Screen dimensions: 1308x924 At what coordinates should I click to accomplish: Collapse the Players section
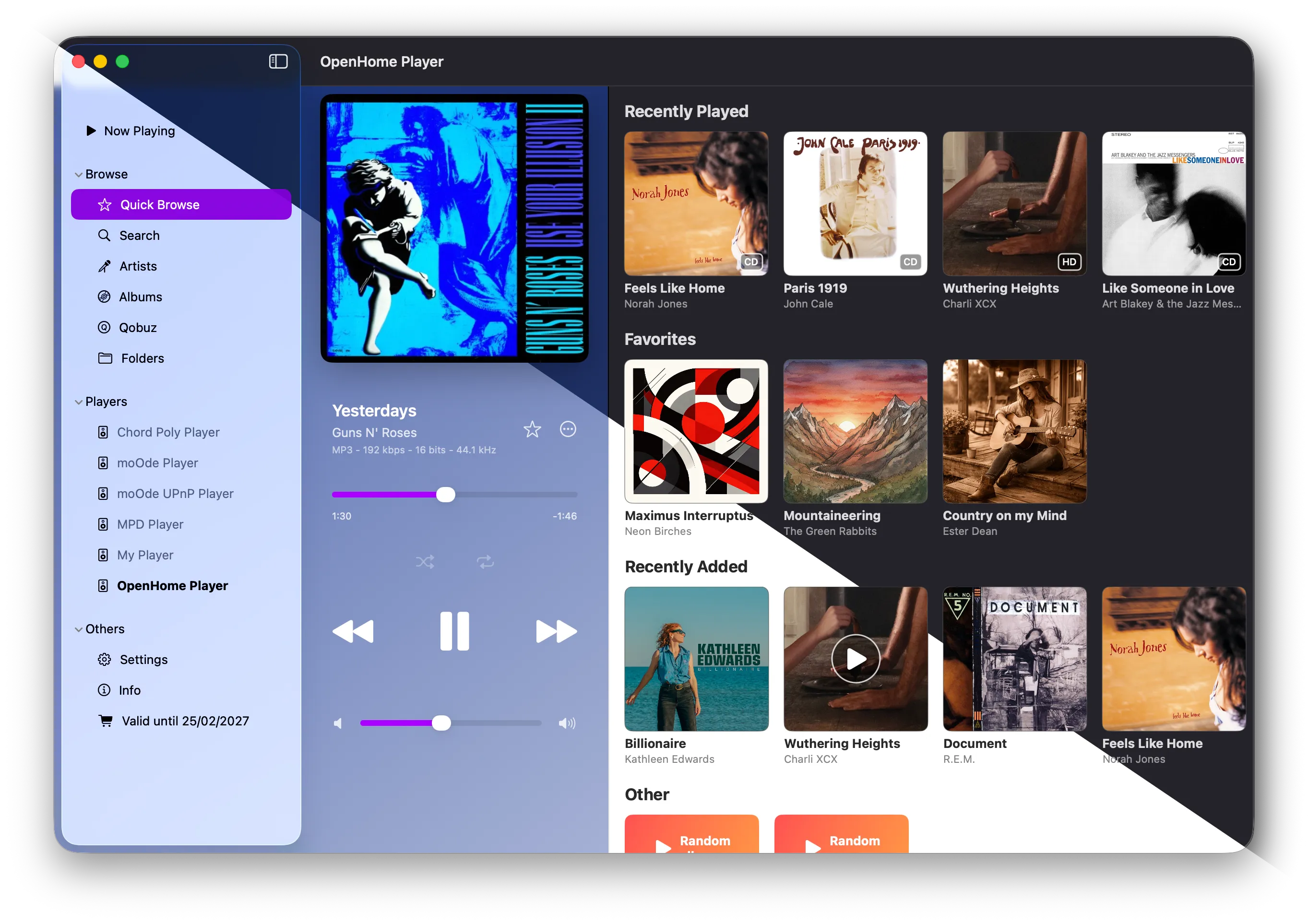79,401
